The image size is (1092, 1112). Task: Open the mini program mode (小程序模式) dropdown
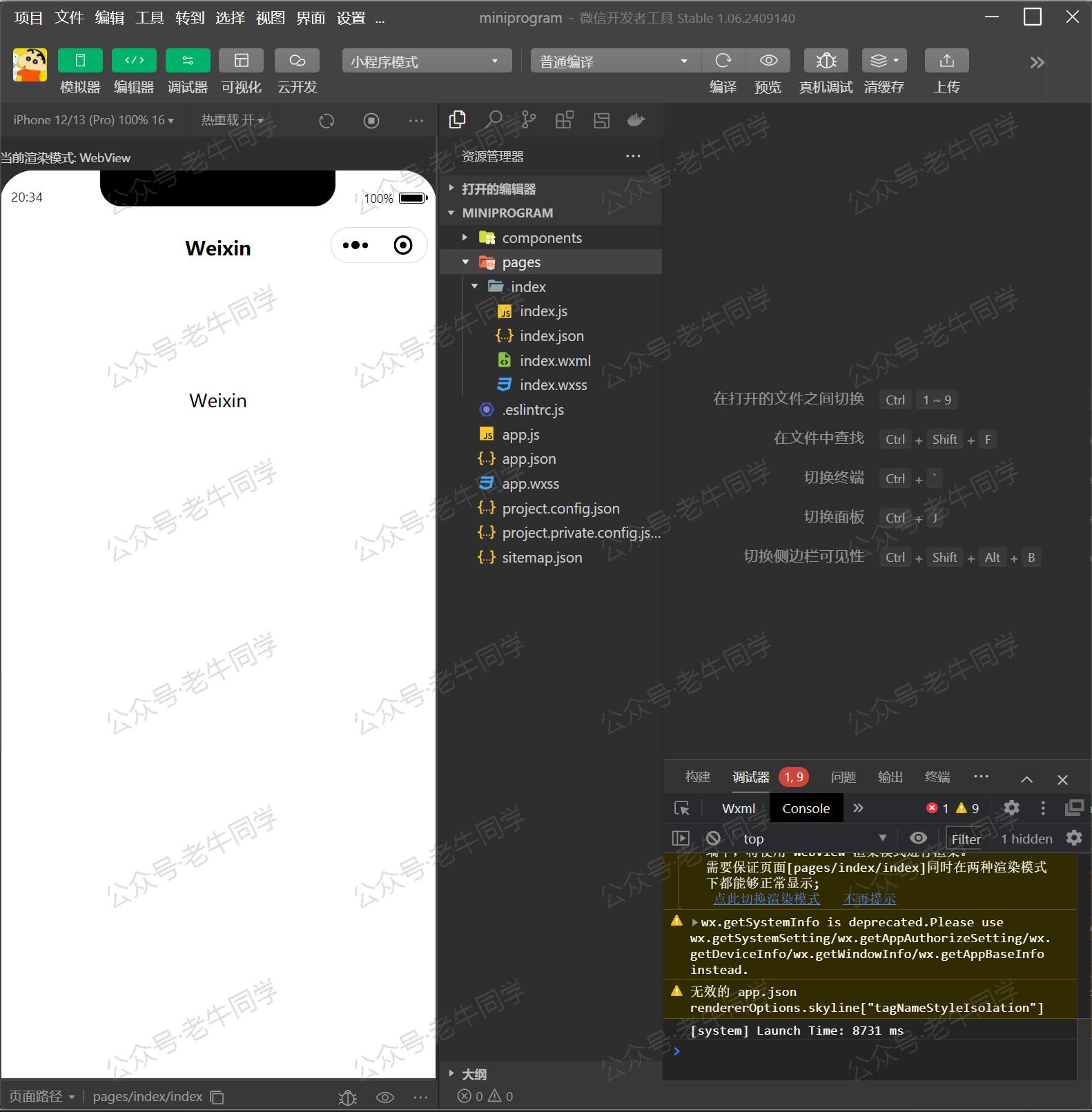pos(427,61)
